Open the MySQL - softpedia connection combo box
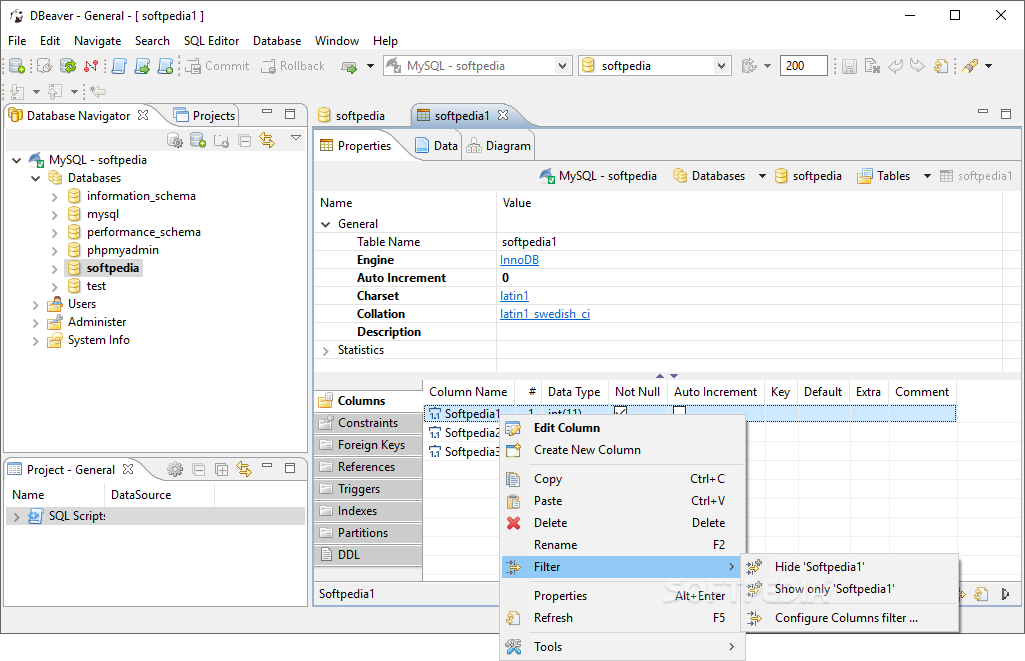Image resolution: width=1025 pixels, height=661 pixels. (478, 66)
